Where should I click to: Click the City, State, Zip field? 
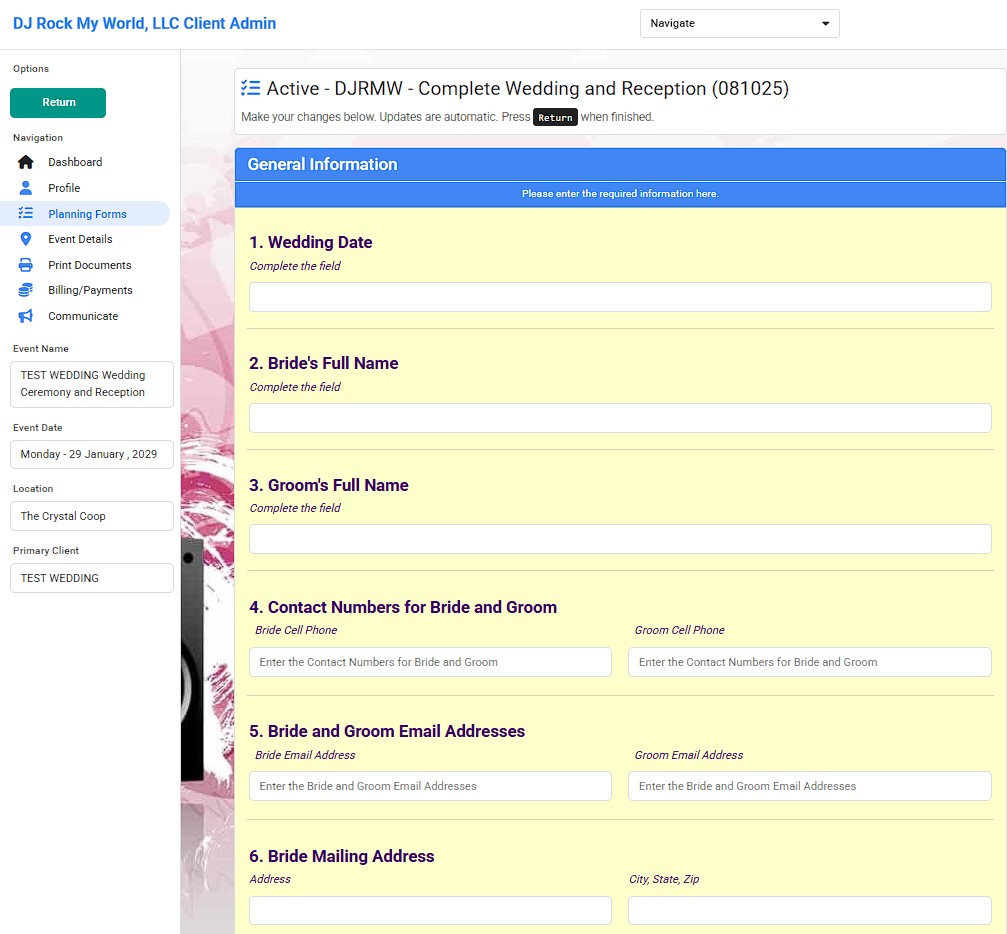810,910
